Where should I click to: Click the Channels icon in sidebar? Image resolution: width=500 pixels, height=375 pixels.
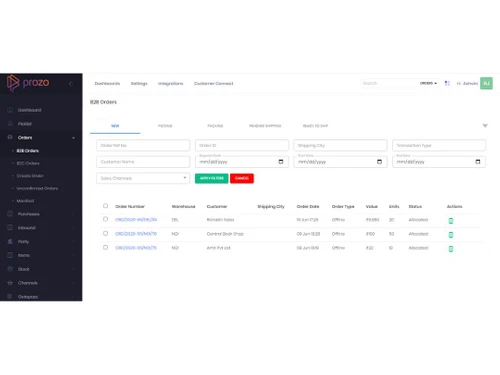pos(10,283)
